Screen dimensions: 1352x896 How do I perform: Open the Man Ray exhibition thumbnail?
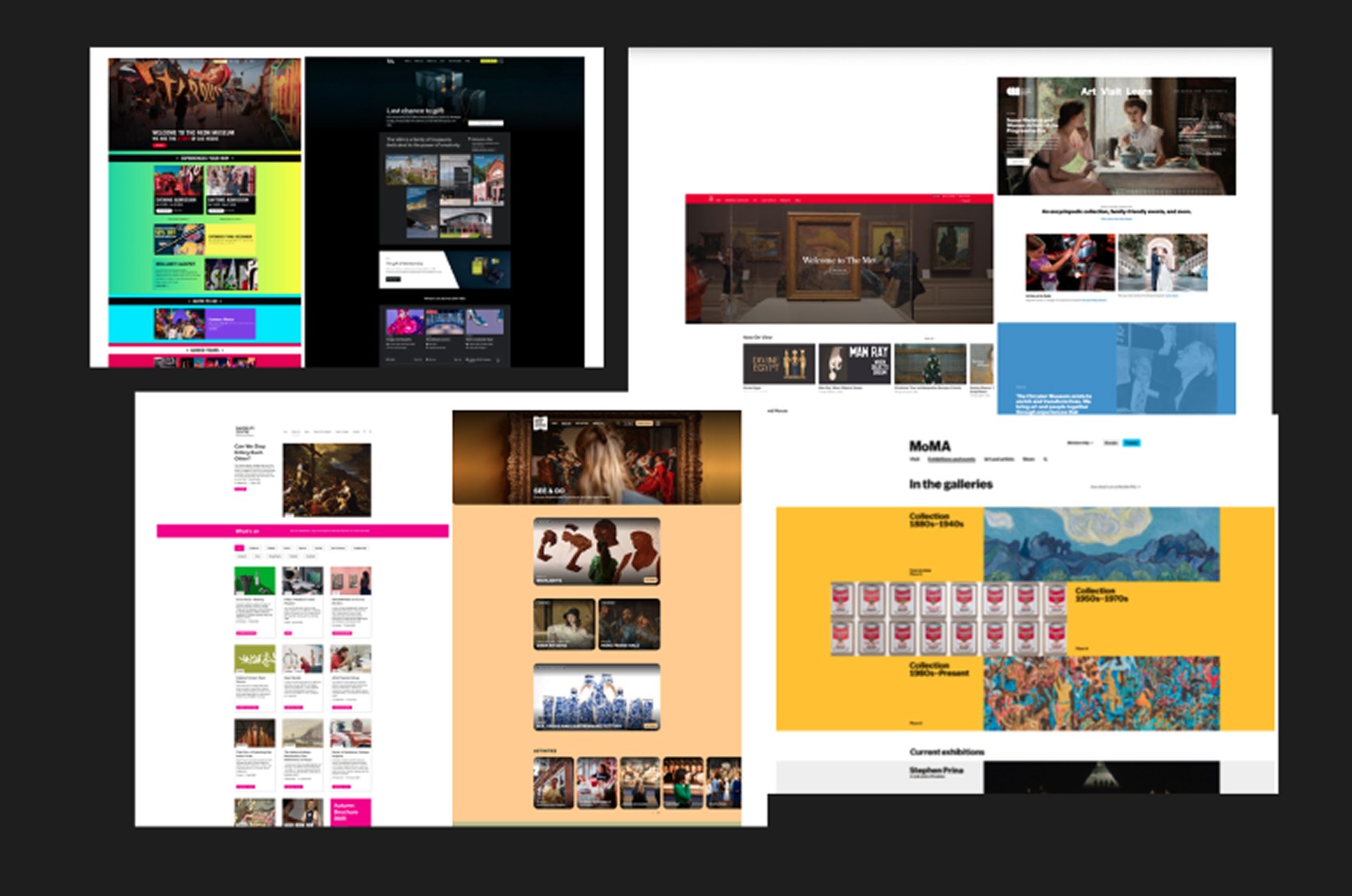click(x=855, y=363)
